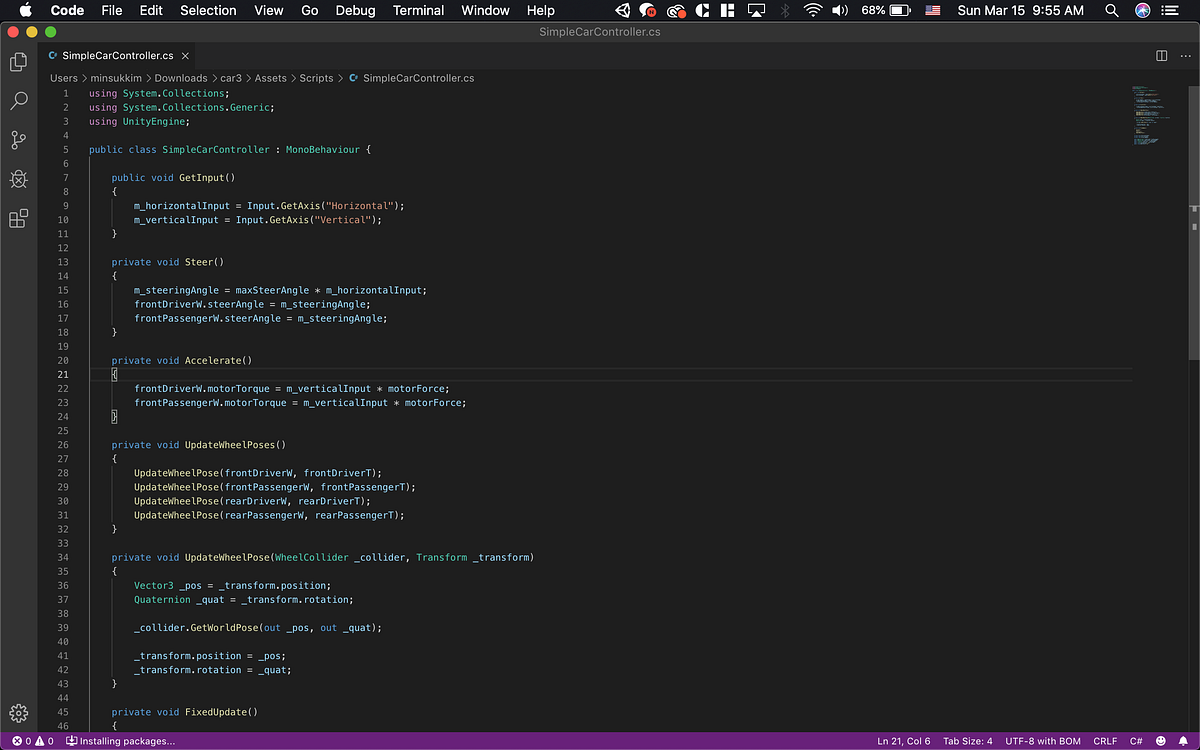Viewport: 1200px width, 750px height.
Task: Open the Terminal menu
Action: point(418,11)
